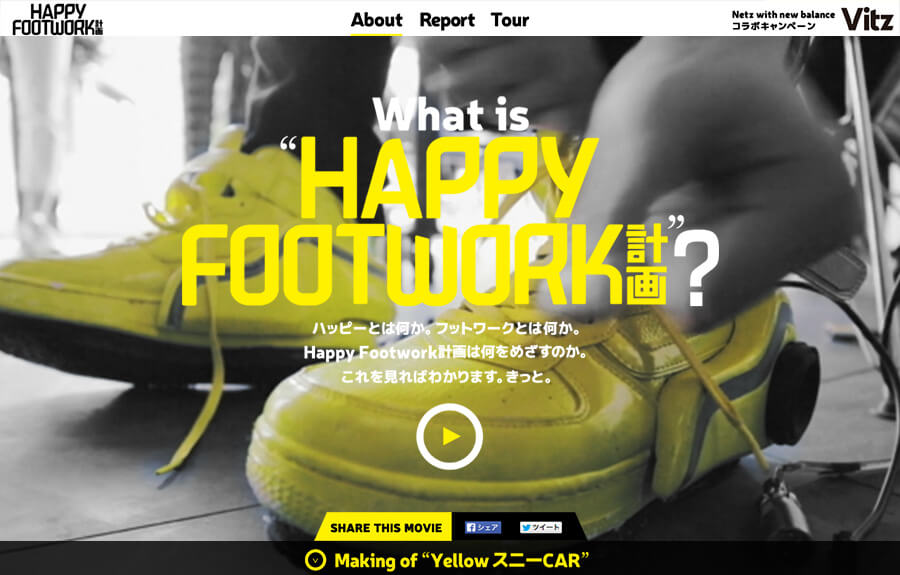This screenshot has height=575, width=900.
Task: Go to the Tour page
Action: (x=510, y=20)
